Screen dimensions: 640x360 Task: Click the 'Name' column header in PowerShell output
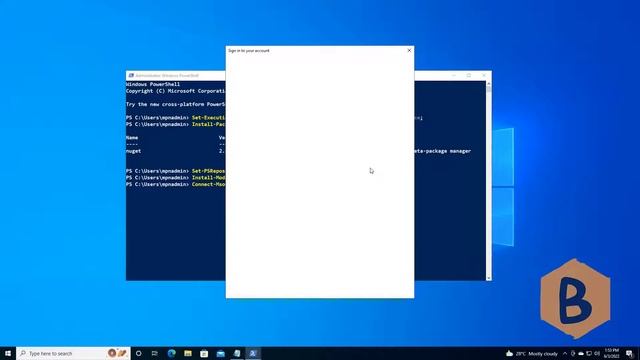[x=132, y=138]
